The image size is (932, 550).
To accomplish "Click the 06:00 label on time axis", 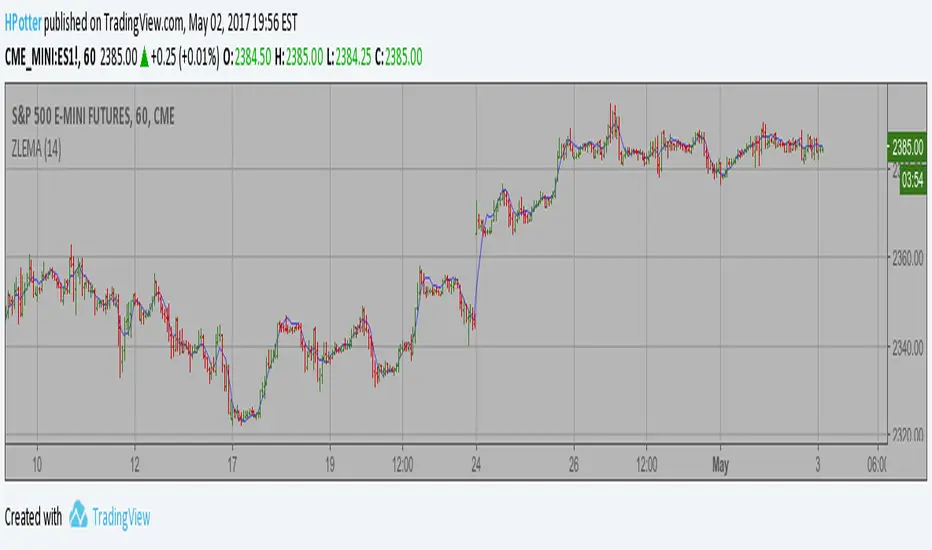I will [x=877, y=464].
